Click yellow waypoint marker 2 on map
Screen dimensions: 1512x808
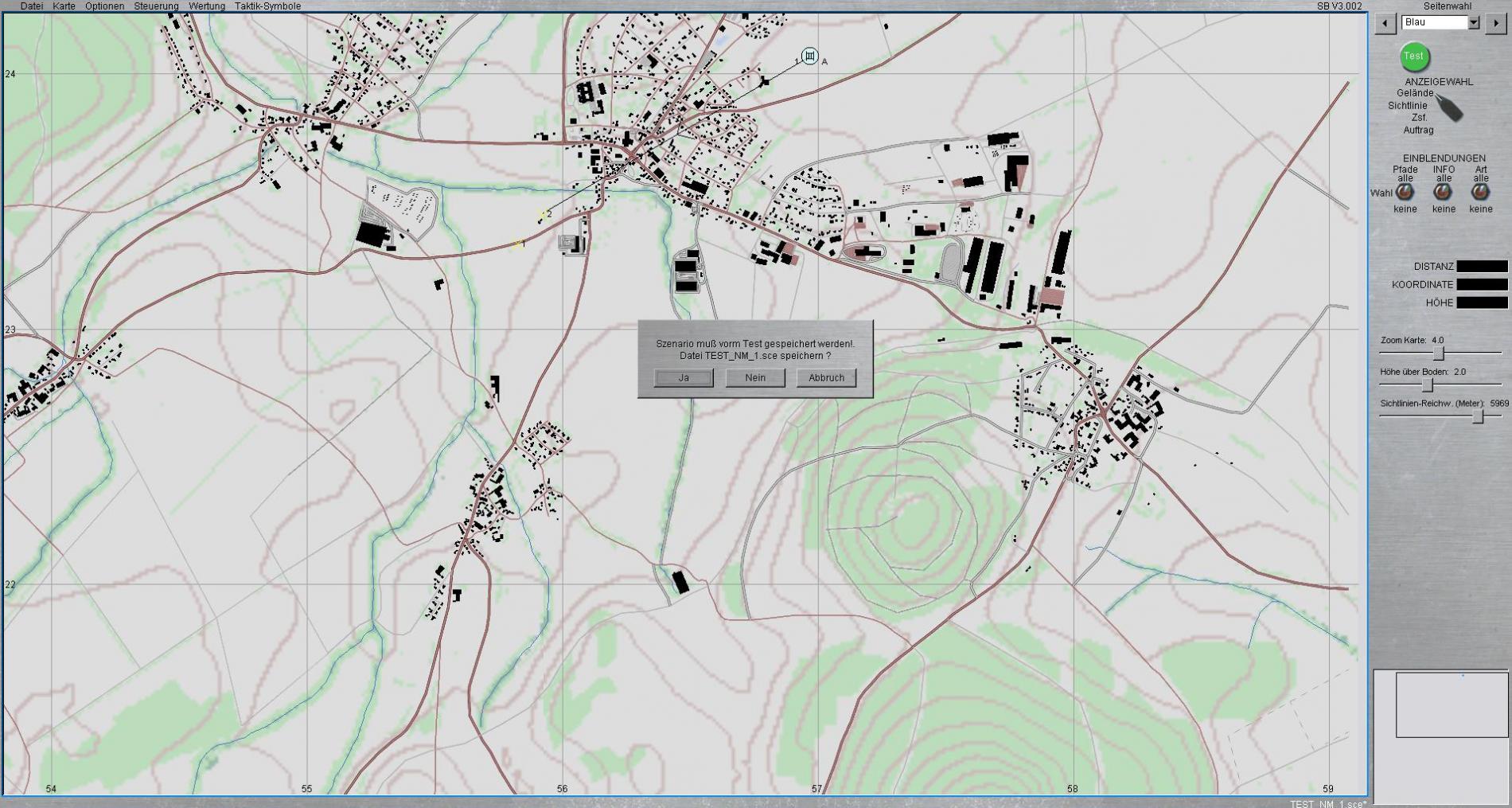tap(544, 214)
